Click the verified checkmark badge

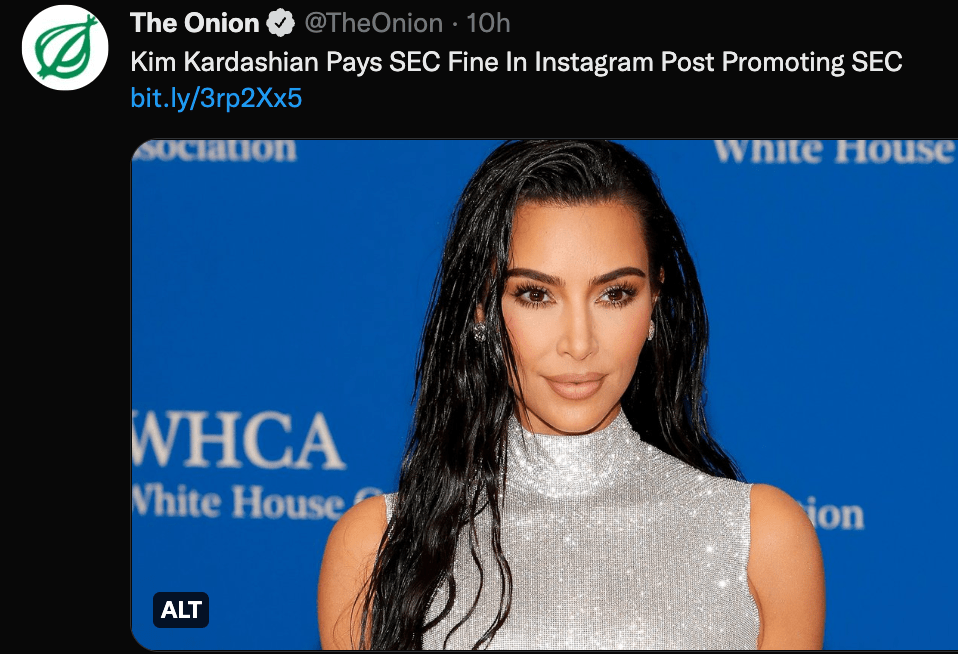(x=281, y=23)
